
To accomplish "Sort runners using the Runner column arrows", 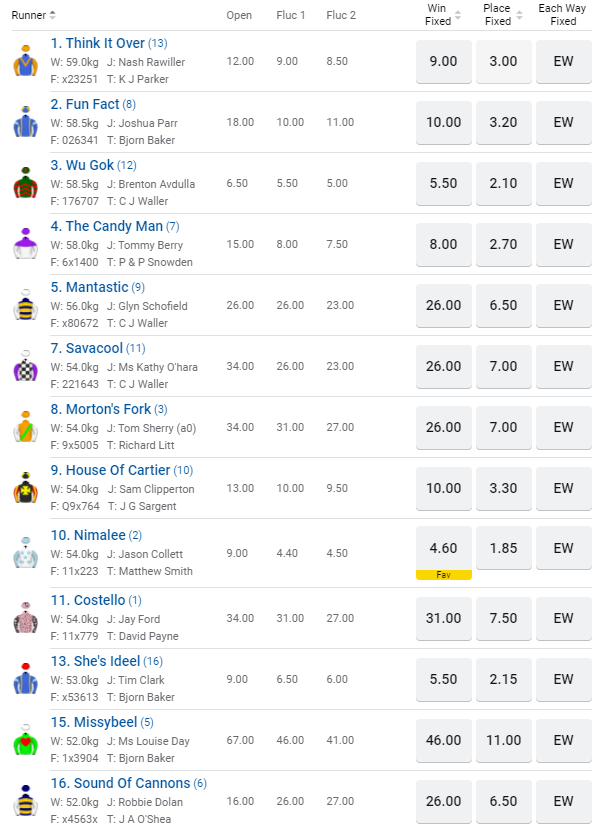I will click(53, 15).
